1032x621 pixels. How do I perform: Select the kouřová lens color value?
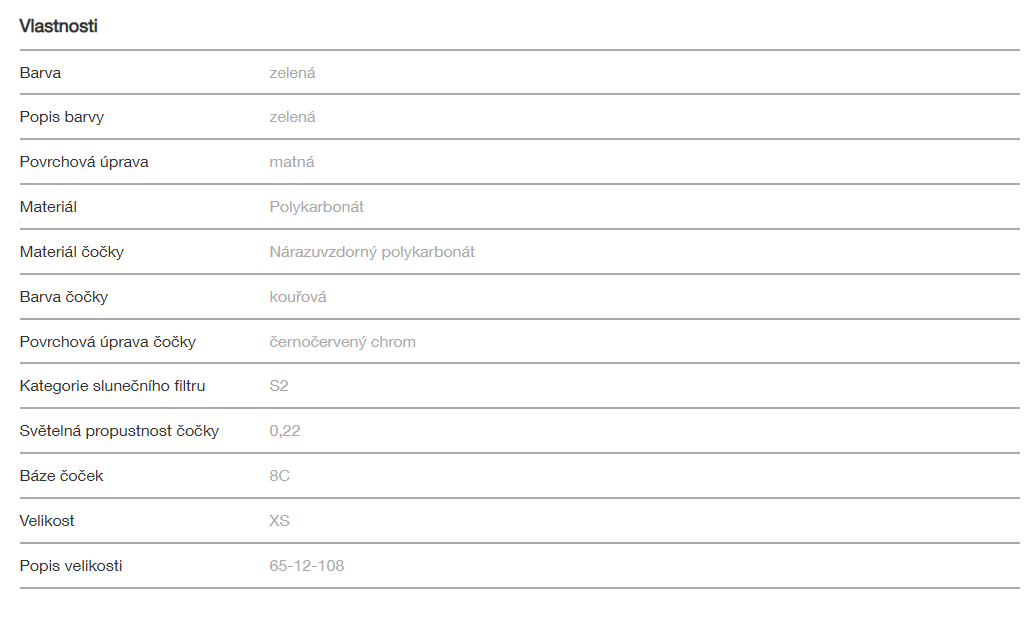298,297
